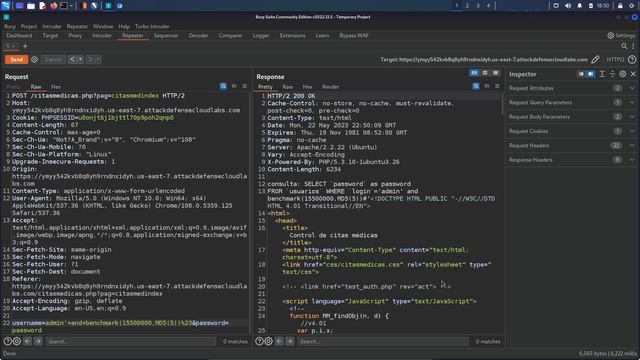
Task: Toggle non-printable characters in Response
Action: pos(487,86)
